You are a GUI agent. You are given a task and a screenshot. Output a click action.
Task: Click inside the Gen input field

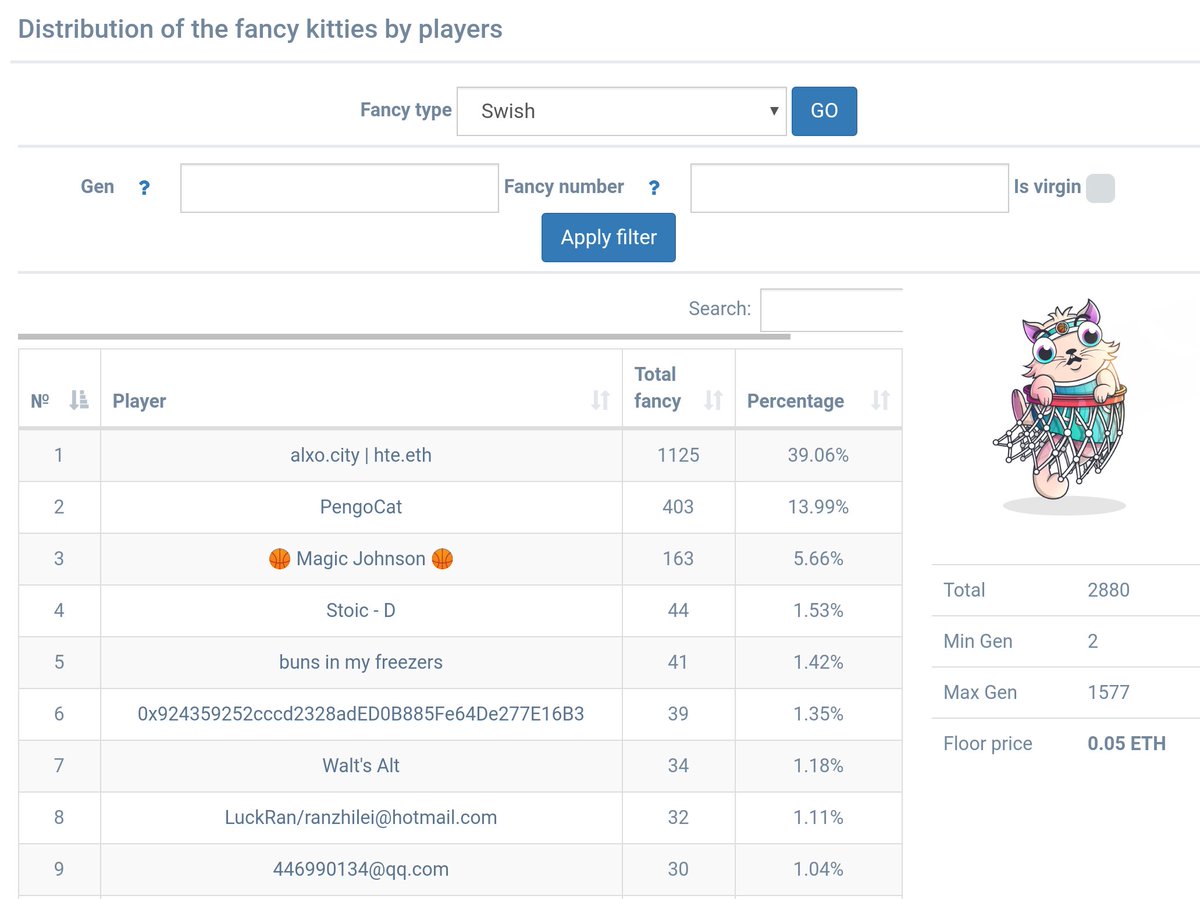[x=339, y=187]
